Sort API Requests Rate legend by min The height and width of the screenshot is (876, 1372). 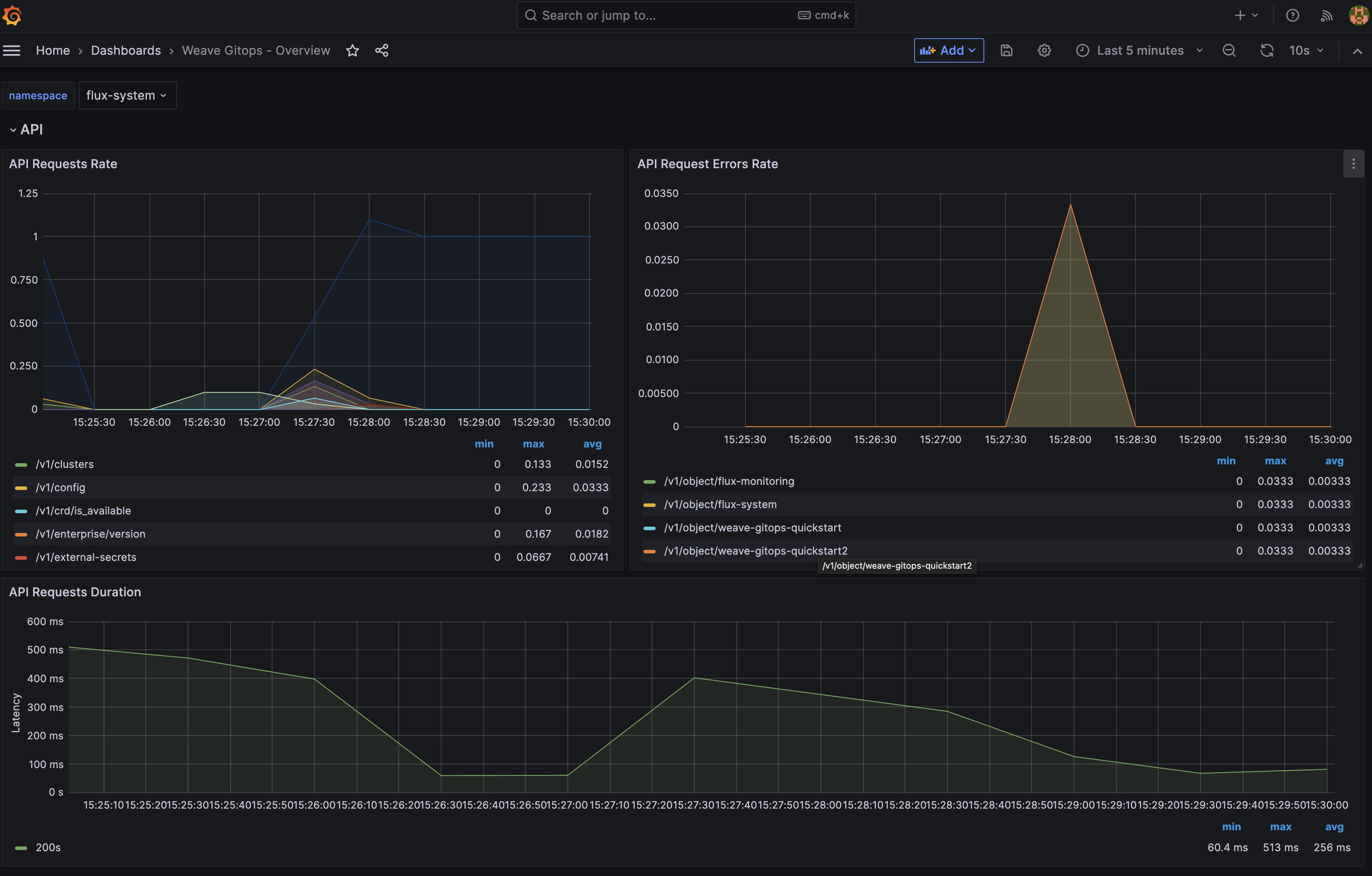click(484, 444)
